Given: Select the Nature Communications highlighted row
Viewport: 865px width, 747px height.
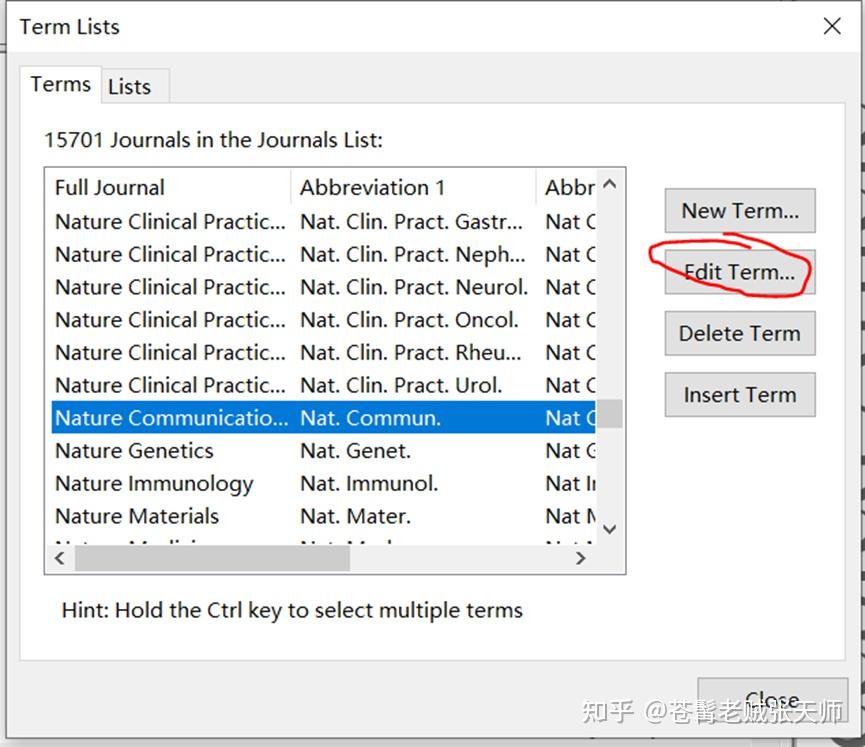Looking at the screenshot, I should click(171, 418).
